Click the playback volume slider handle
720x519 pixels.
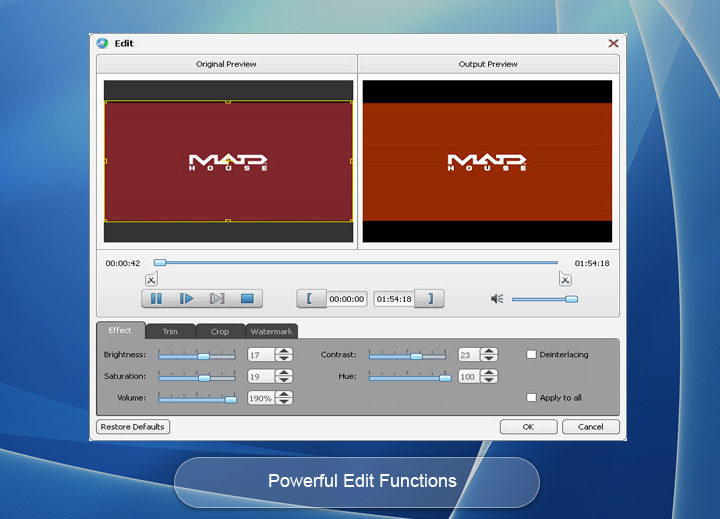572,299
